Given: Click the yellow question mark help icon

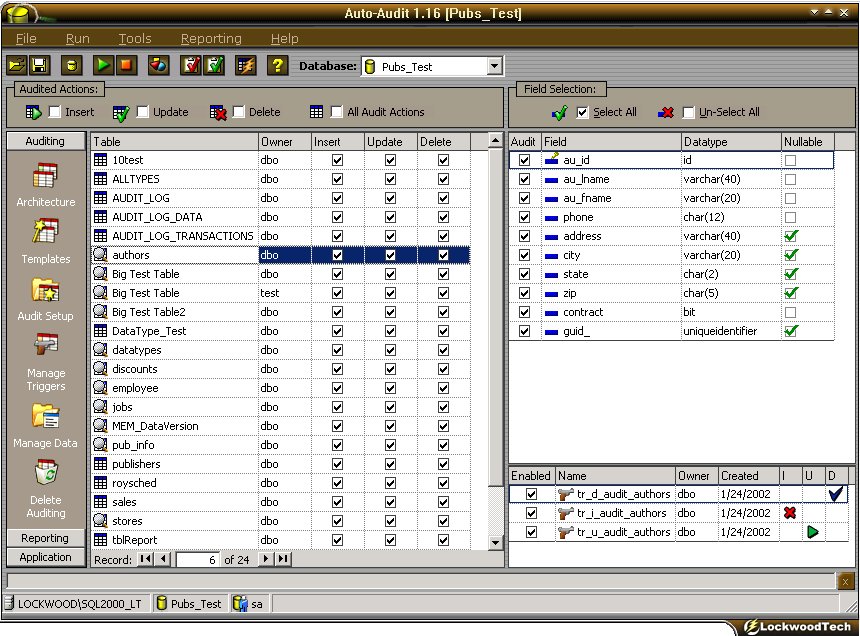Looking at the screenshot, I should tap(278, 66).
